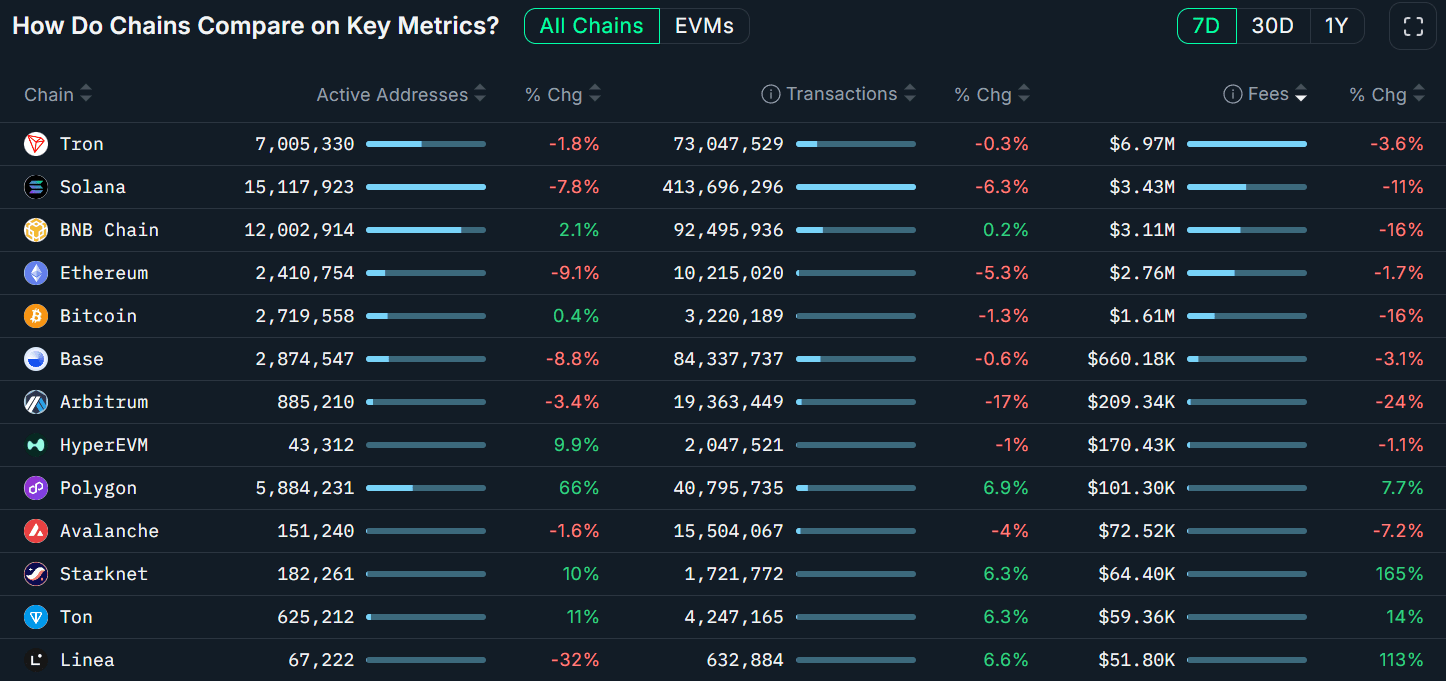The image size is (1446, 681).
Task: Open the BNB Chain name link
Action: [109, 230]
